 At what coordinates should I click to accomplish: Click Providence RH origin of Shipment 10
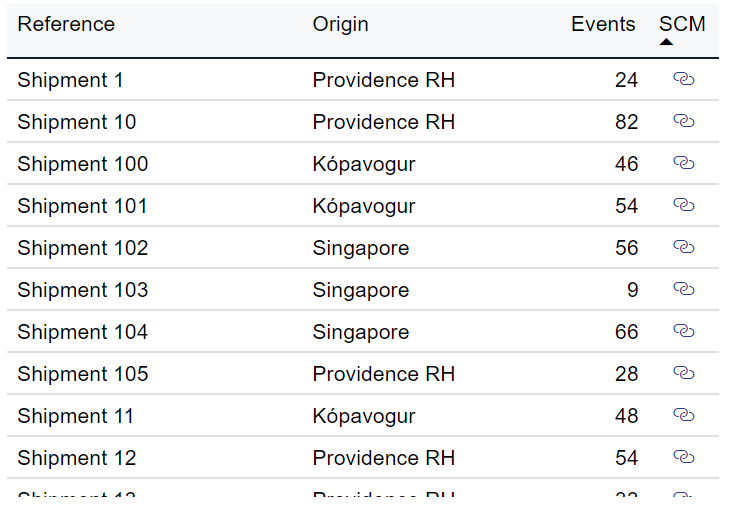(x=384, y=122)
